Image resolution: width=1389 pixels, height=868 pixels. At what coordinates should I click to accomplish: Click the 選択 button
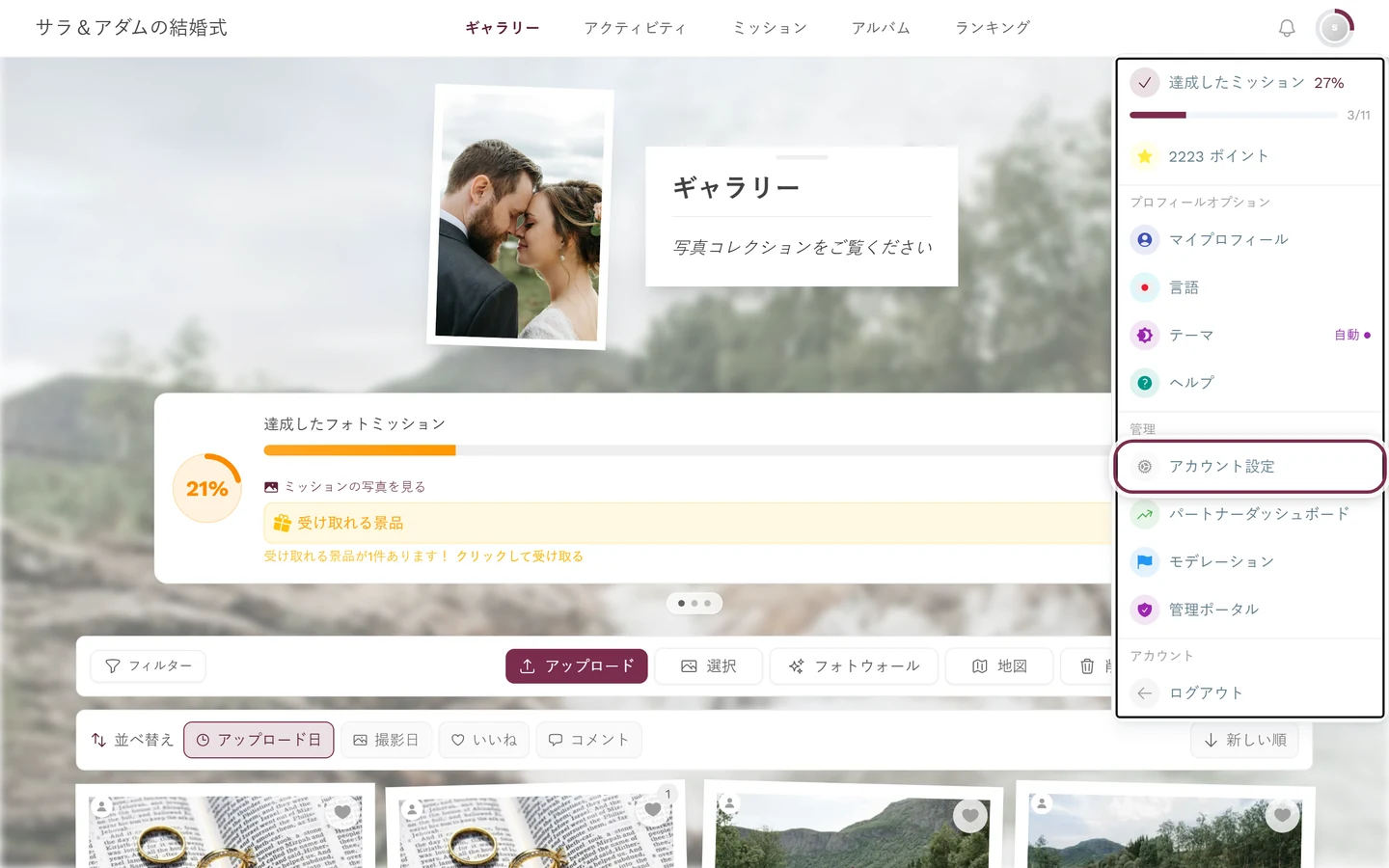709,666
